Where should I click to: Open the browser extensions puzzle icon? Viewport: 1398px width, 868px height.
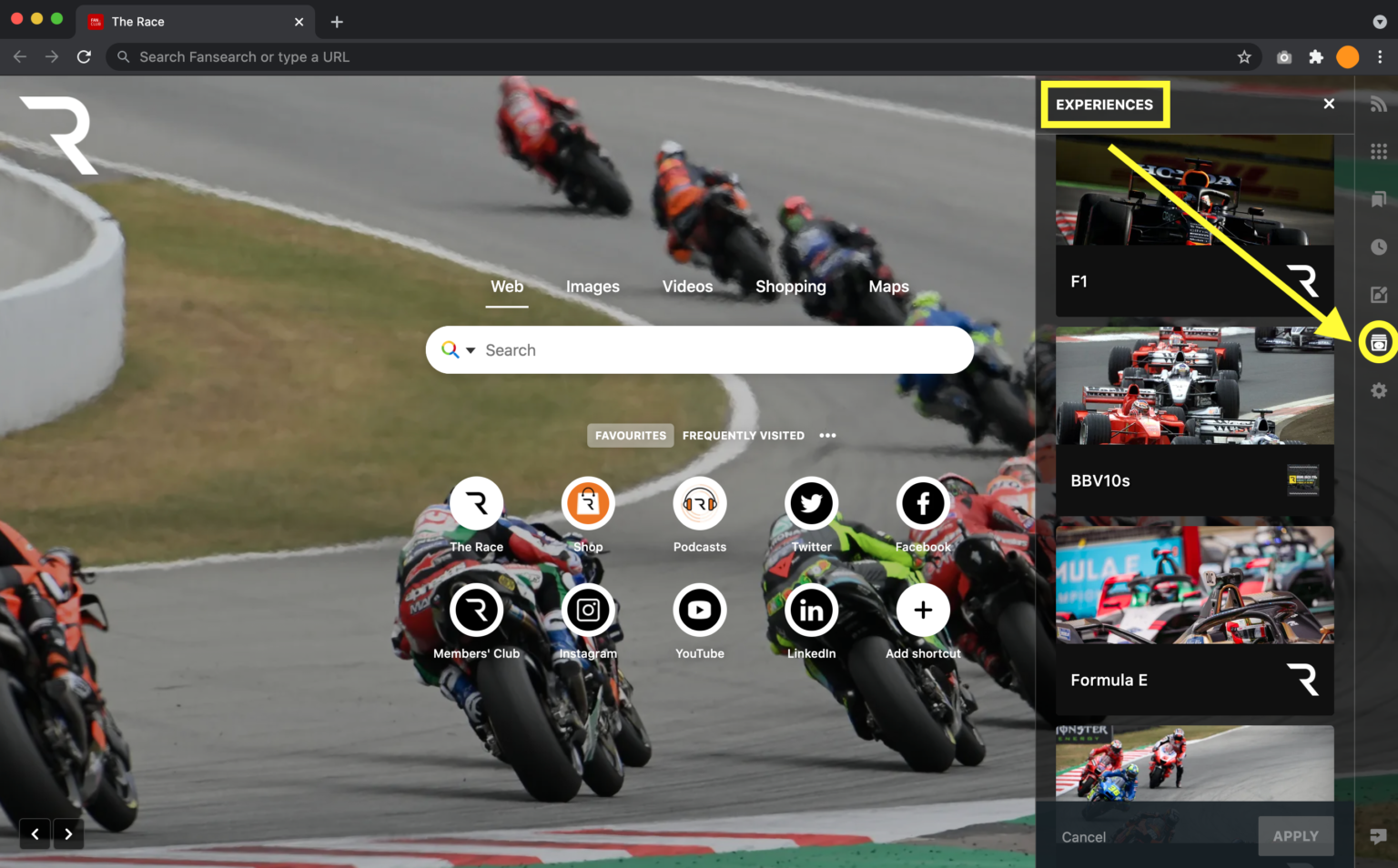click(x=1315, y=56)
